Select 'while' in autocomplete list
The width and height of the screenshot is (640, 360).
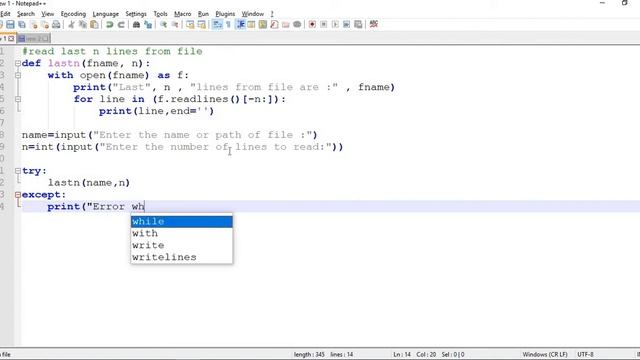(182, 222)
